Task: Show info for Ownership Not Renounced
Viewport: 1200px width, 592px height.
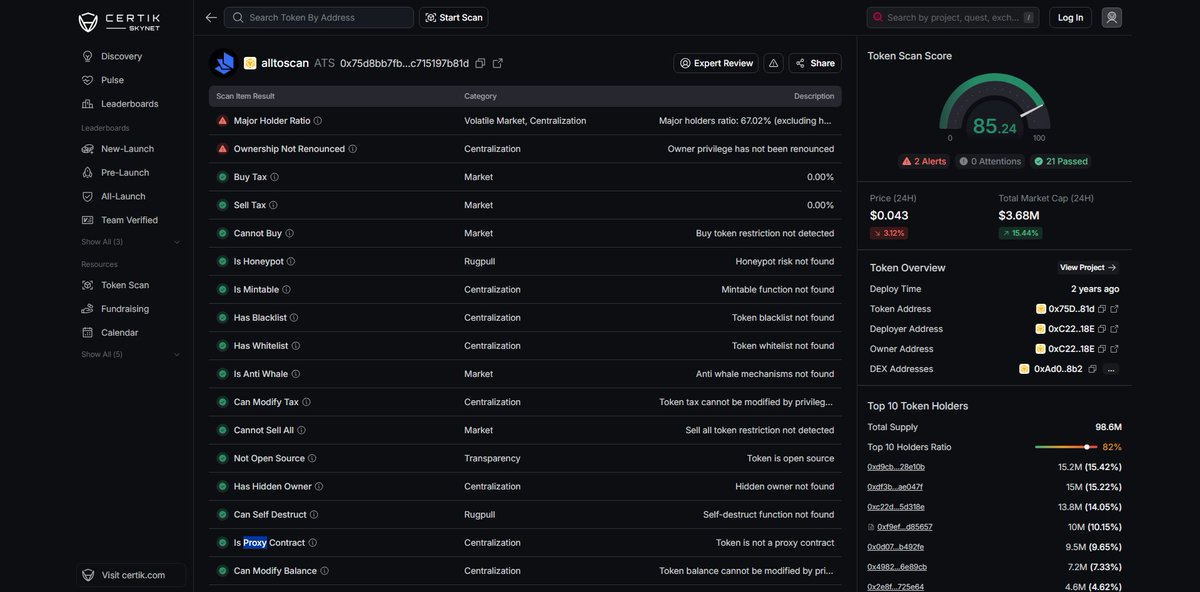Action: point(352,149)
